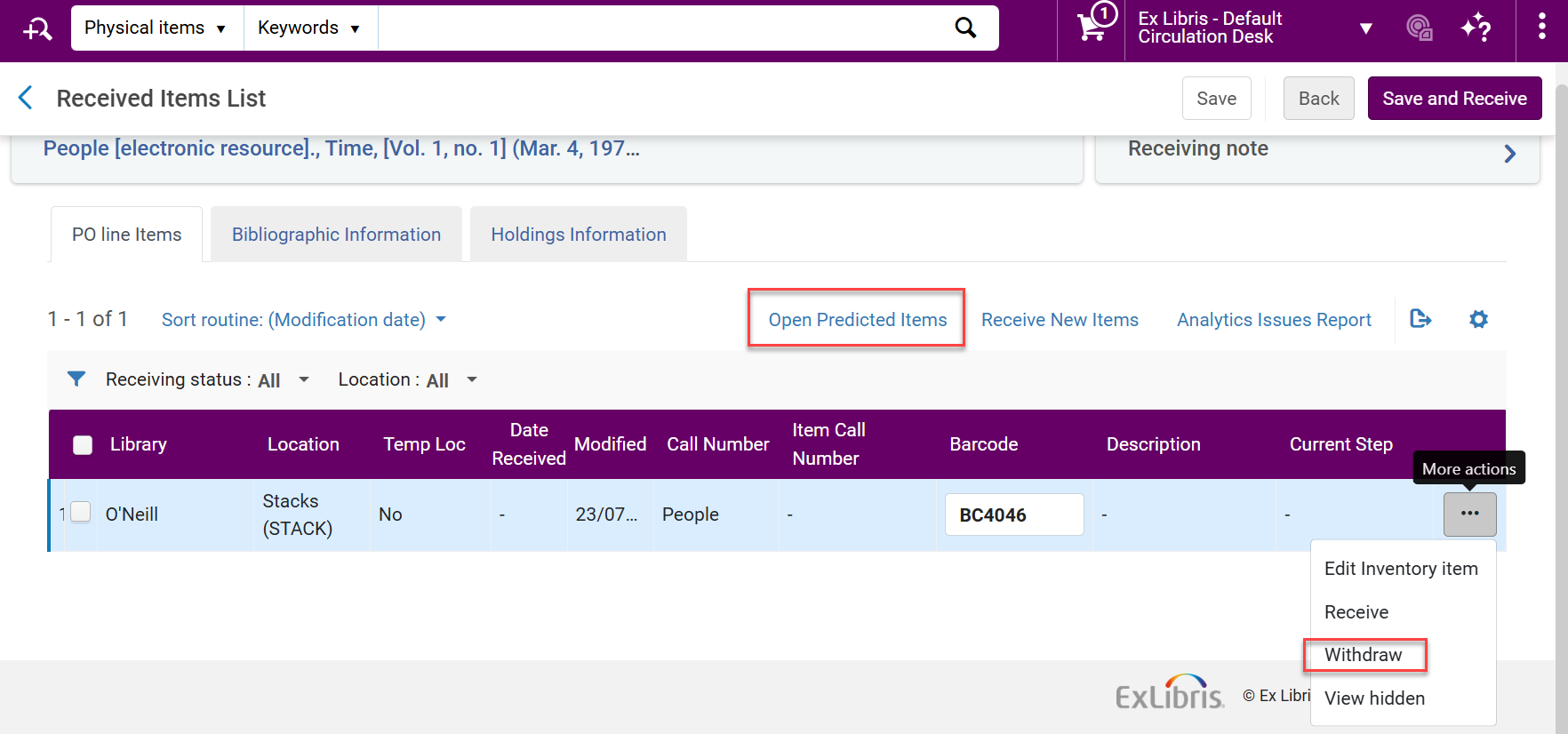This screenshot has height=734, width=1568.
Task: Open the People electronic resource title link
Action: coord(341,148)
